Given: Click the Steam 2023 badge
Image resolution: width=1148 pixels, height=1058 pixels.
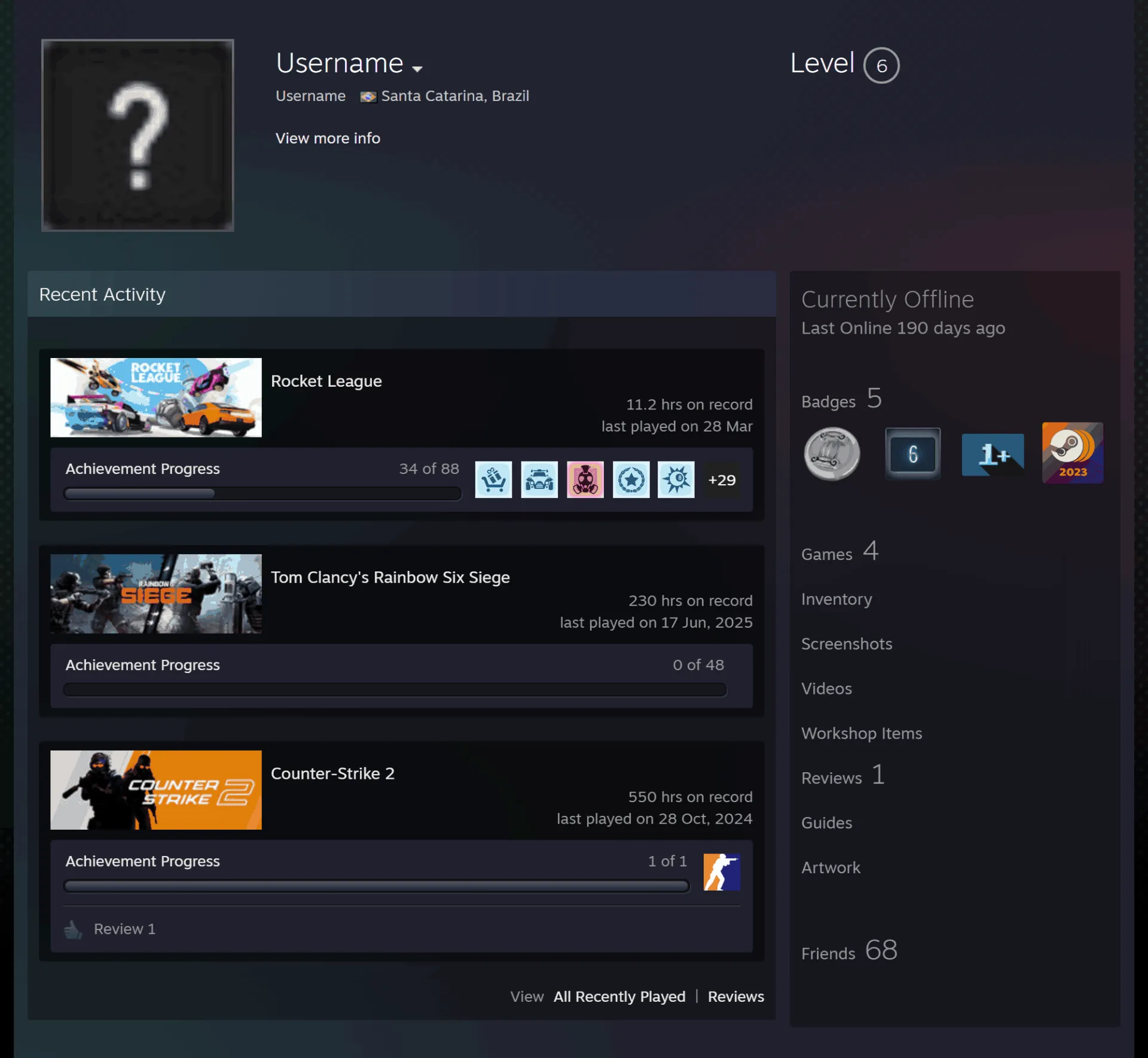Looking at the screenshot, I should pos(1073,453).
